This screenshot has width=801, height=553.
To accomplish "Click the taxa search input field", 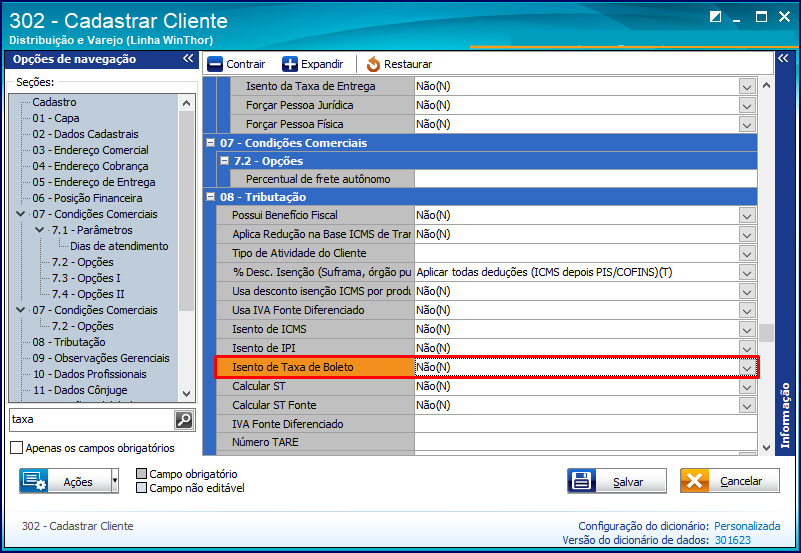I will pyautogui.click(x=92, y=420).
